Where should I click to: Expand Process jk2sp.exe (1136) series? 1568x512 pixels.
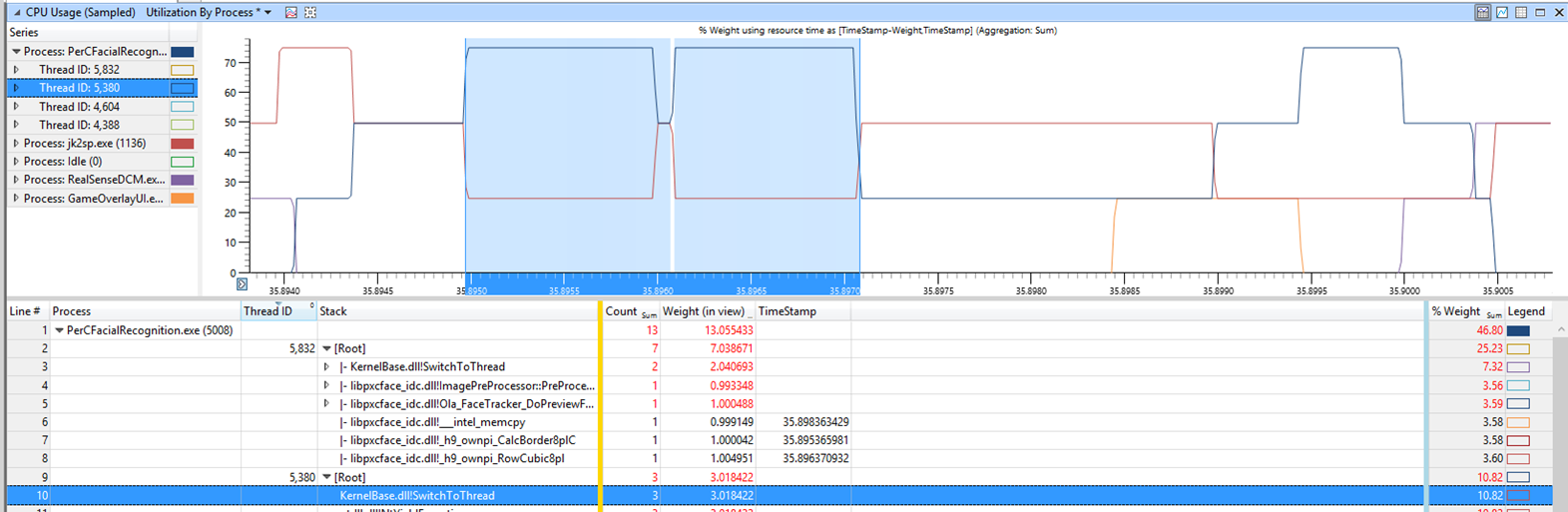tap(16, 144)
